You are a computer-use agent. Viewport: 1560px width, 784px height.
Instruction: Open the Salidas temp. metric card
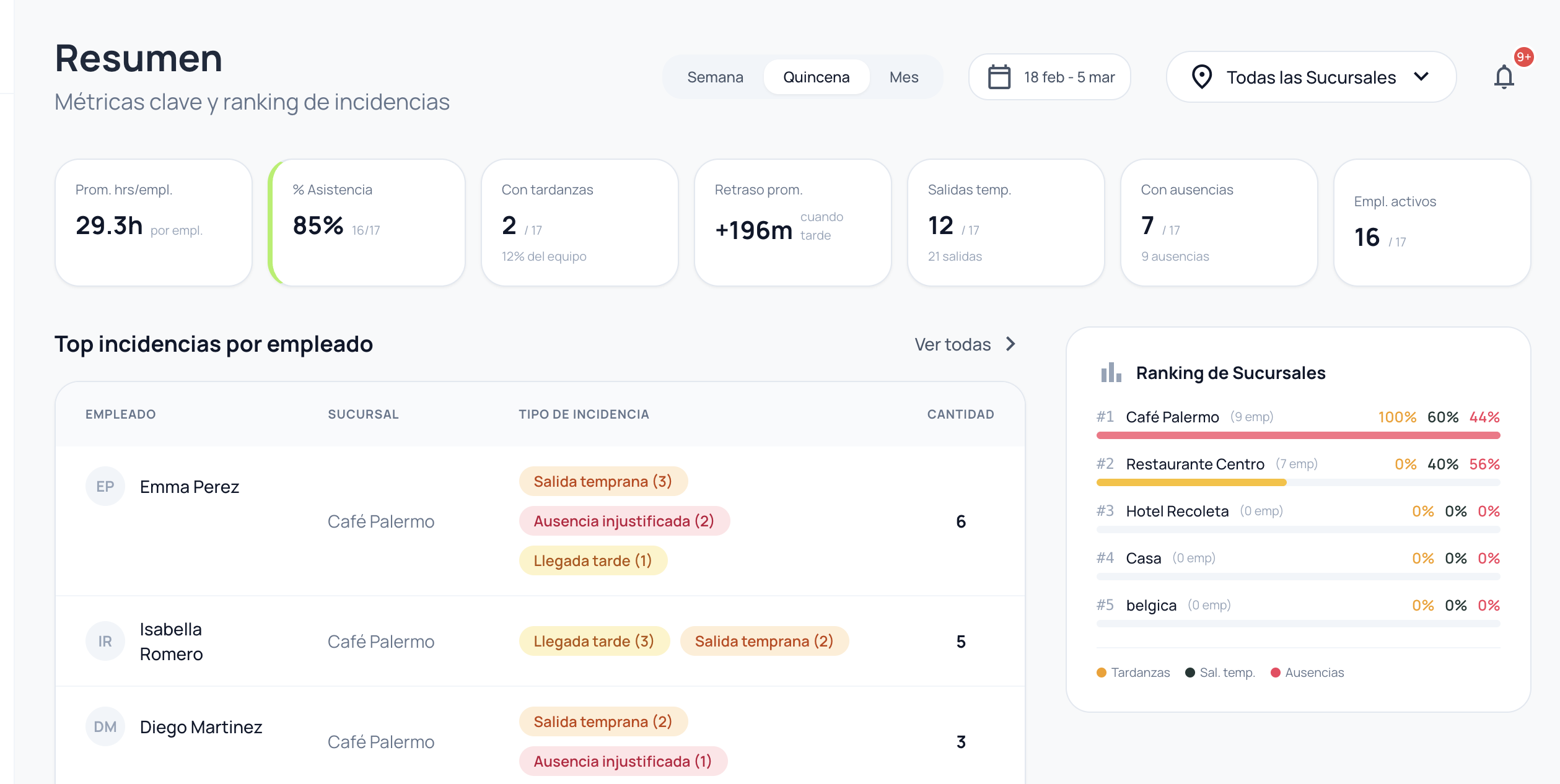[1006, 222]
